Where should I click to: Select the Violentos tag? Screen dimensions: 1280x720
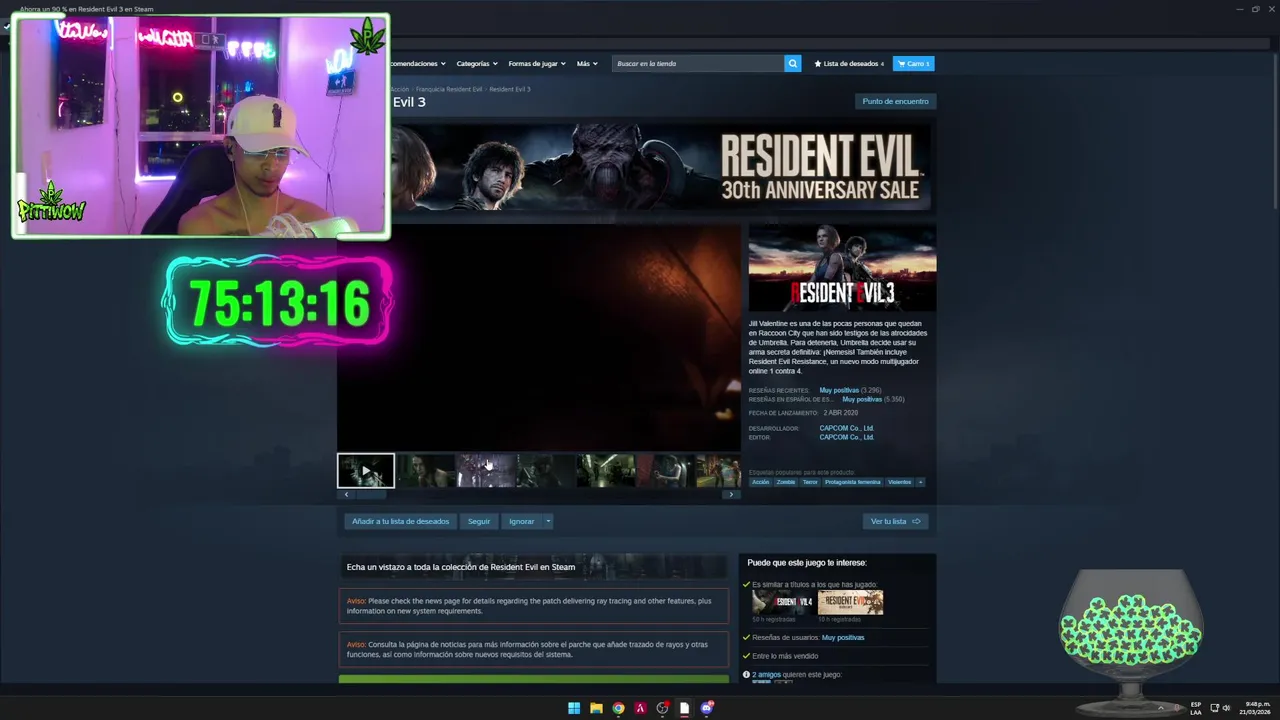click(900, 482)
